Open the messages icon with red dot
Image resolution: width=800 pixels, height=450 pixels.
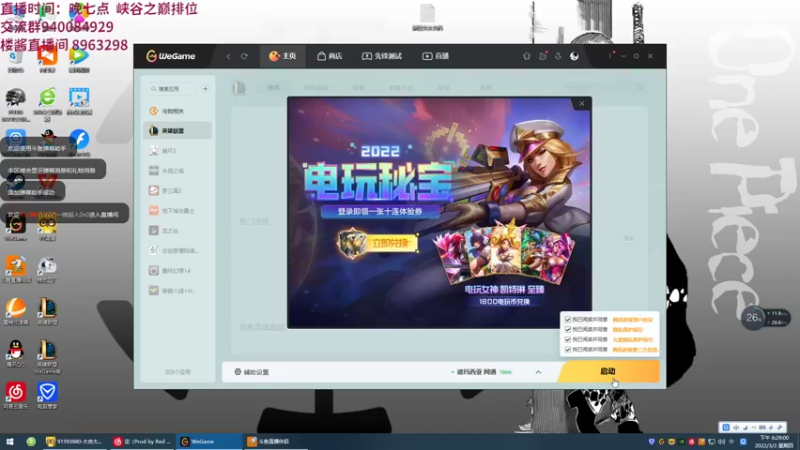click(543, 56)
